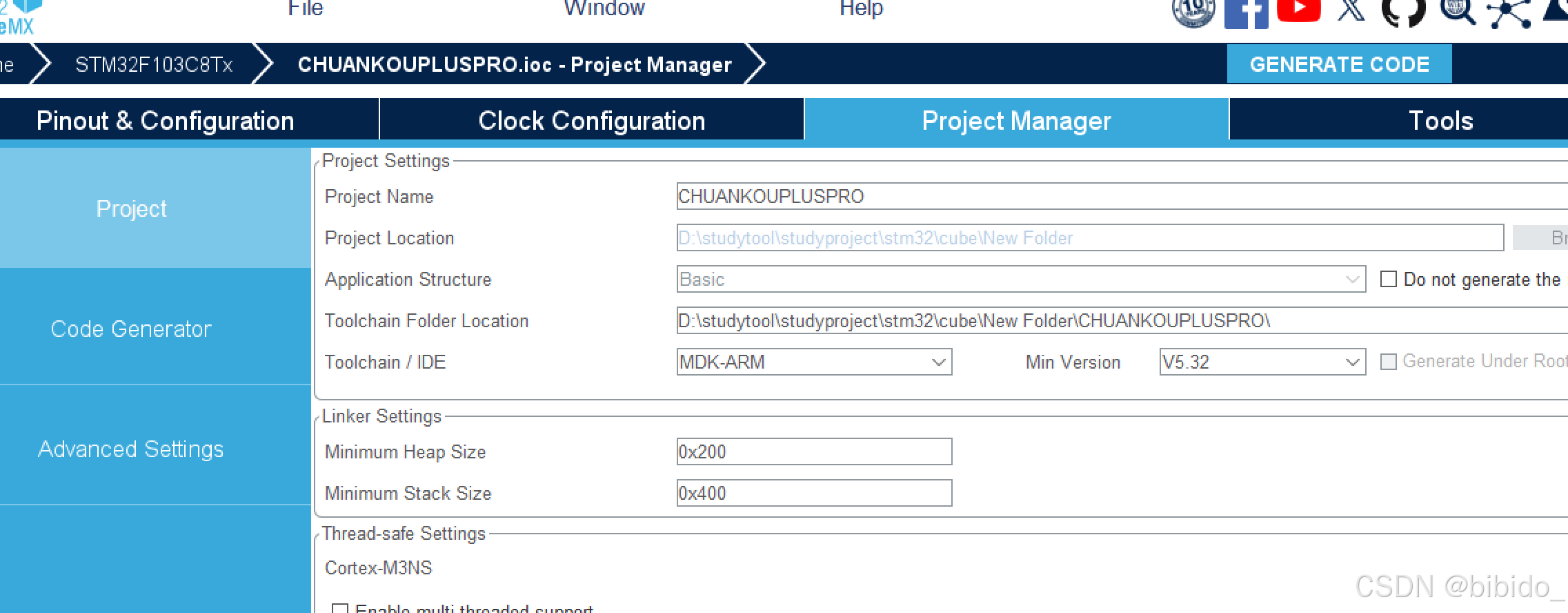Click the 'Application Structure' label
The image size is (1568, 613).
coord(408,279)
